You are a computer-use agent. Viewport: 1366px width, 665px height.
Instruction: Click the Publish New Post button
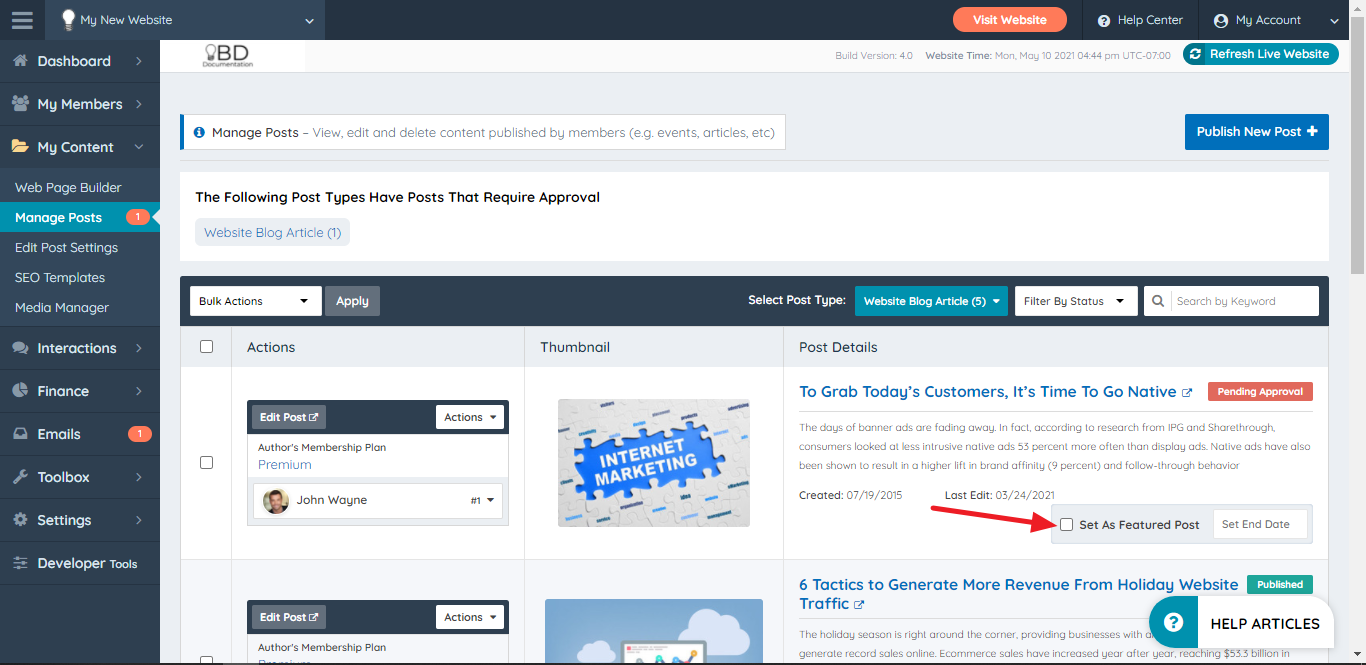pyautogui.click(x=1256, y=131)
